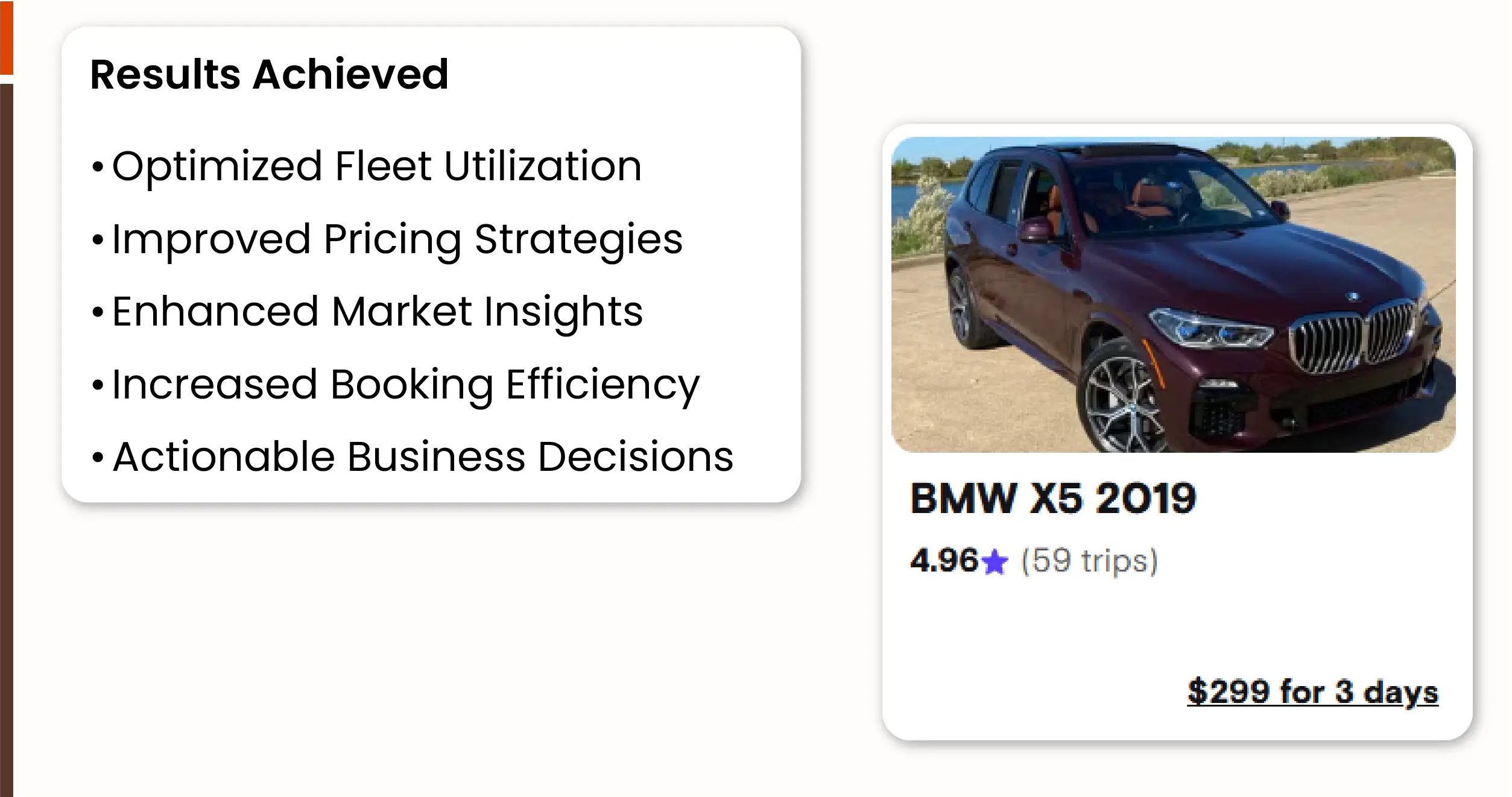This screenshot has width=1512, height=797.
Task: Click the car's front wheel in photo
Action: coord(1123,404)
